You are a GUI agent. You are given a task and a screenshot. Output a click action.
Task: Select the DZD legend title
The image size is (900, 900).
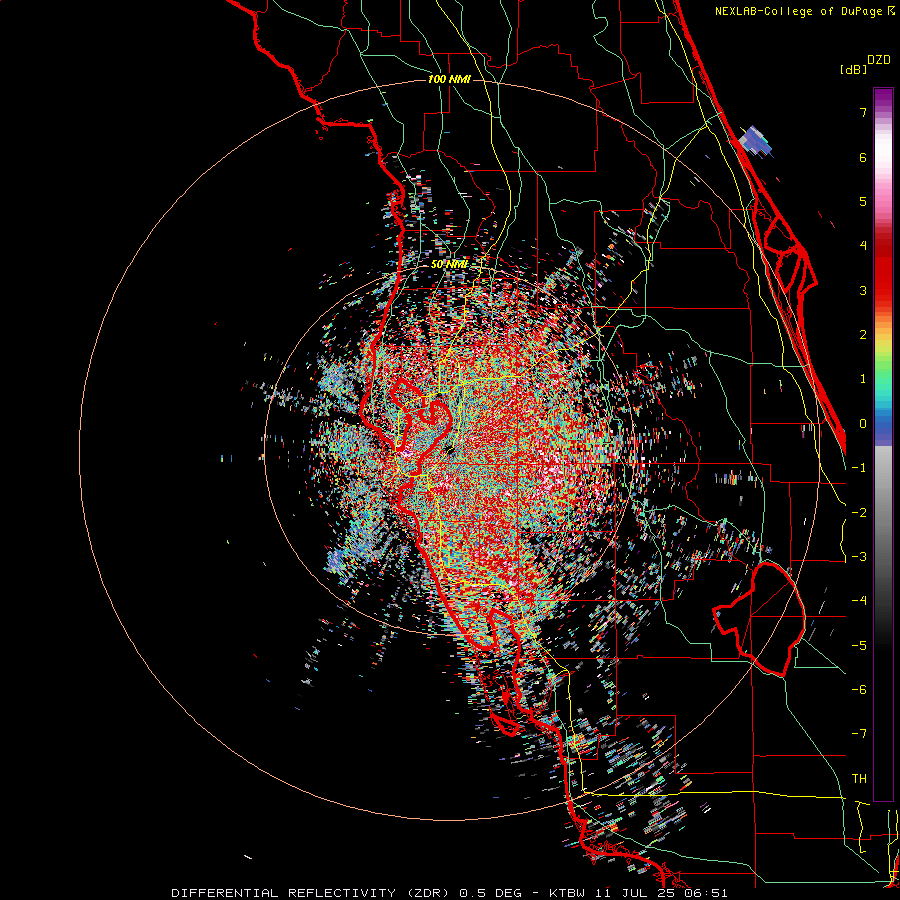click(x=879, y=60)
